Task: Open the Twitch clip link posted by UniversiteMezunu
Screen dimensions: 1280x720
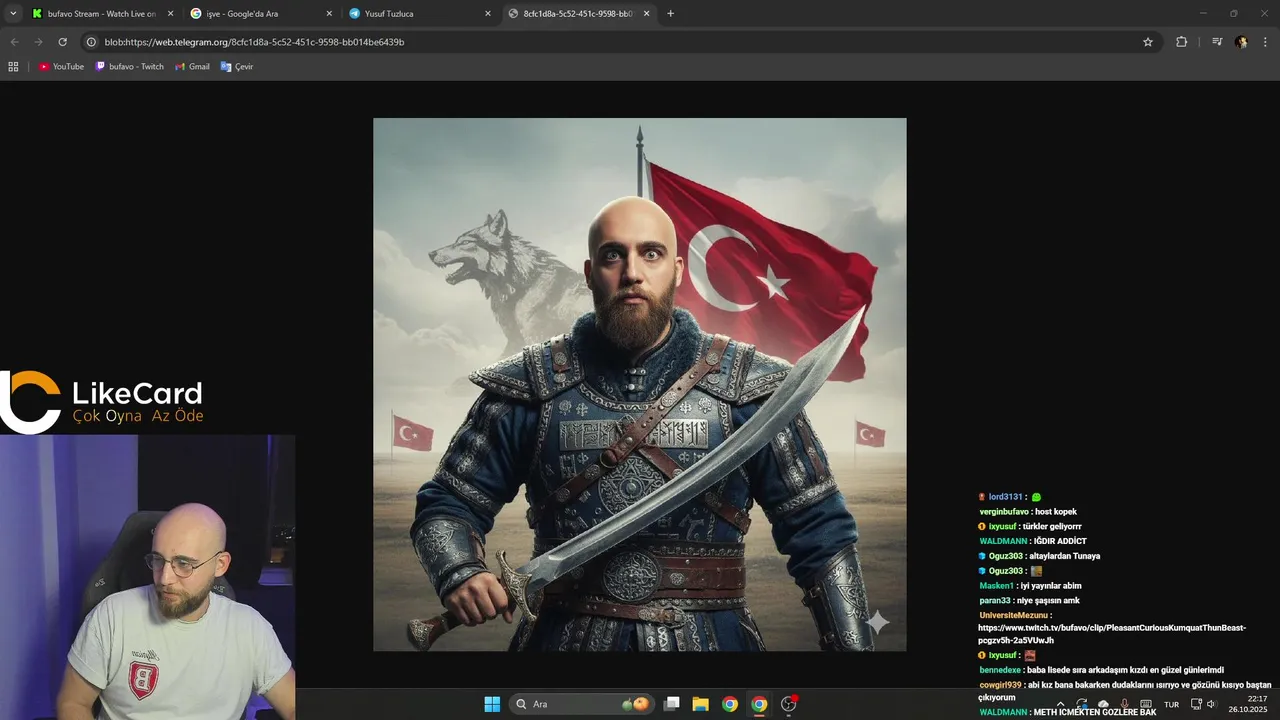Action: (1112, 634)
